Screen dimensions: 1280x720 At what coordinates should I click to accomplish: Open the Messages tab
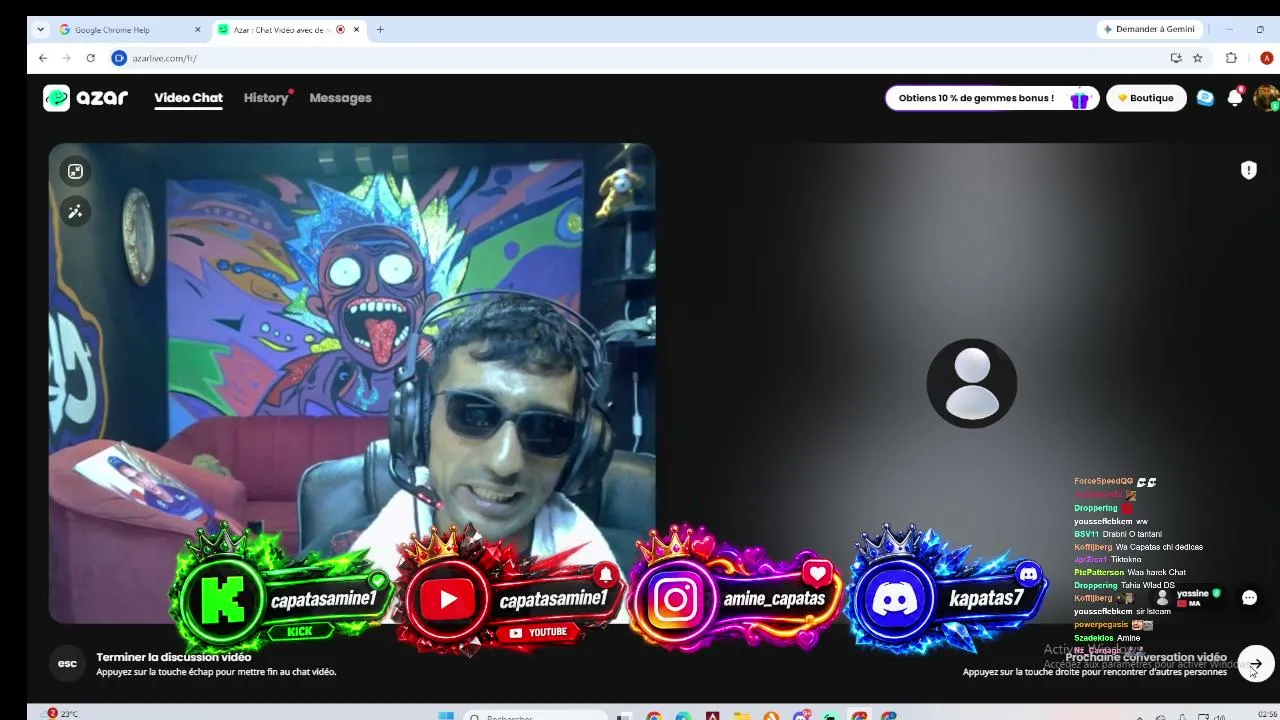pyautogui.click(x=340, y=98)
